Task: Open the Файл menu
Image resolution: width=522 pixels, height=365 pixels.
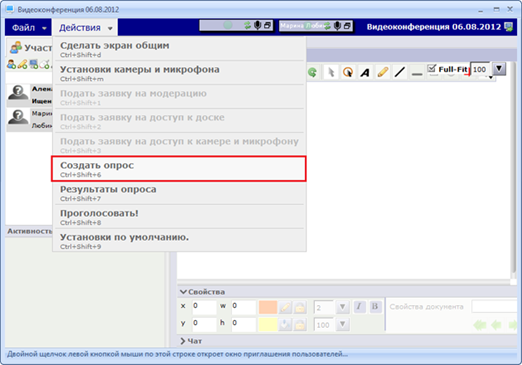Action: 29,28
